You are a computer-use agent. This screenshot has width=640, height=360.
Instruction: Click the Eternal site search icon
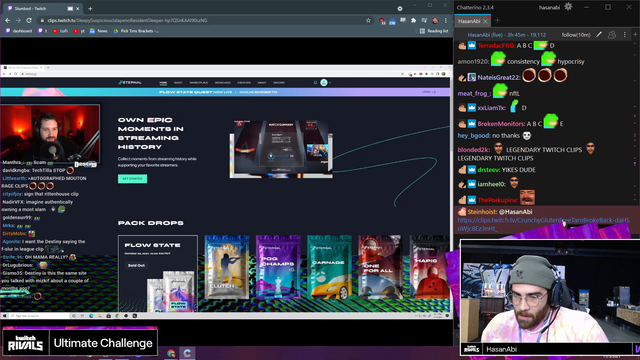[315, 83]
